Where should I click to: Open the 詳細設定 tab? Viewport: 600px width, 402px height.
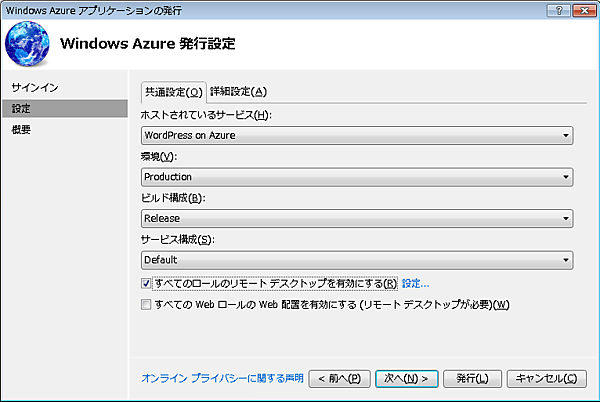point(238,92)
